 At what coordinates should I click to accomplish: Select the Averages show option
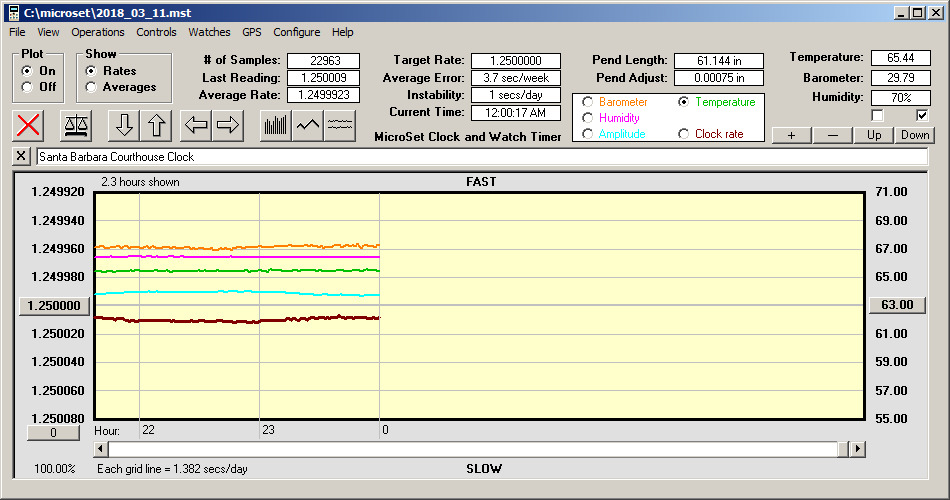91,87
